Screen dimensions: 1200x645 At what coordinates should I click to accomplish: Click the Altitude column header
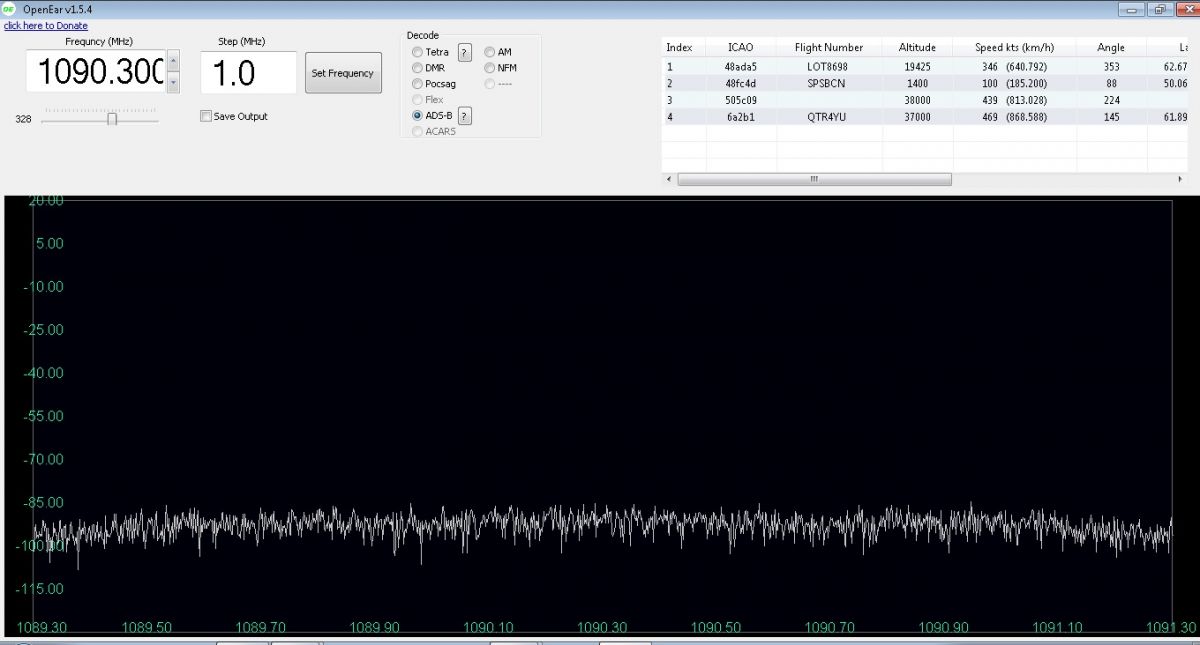click(x=917, y=47)
